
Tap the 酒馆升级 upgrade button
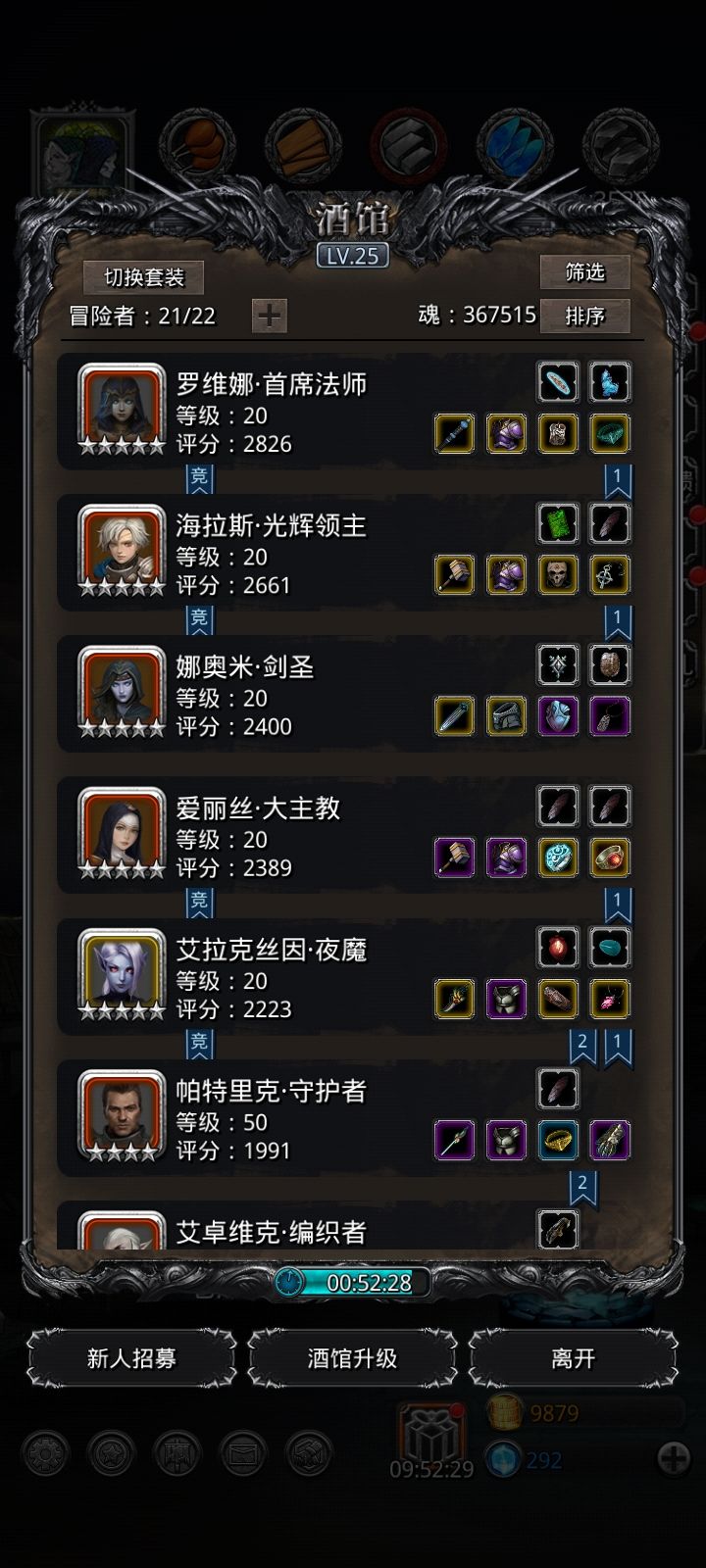[352, 1358]
